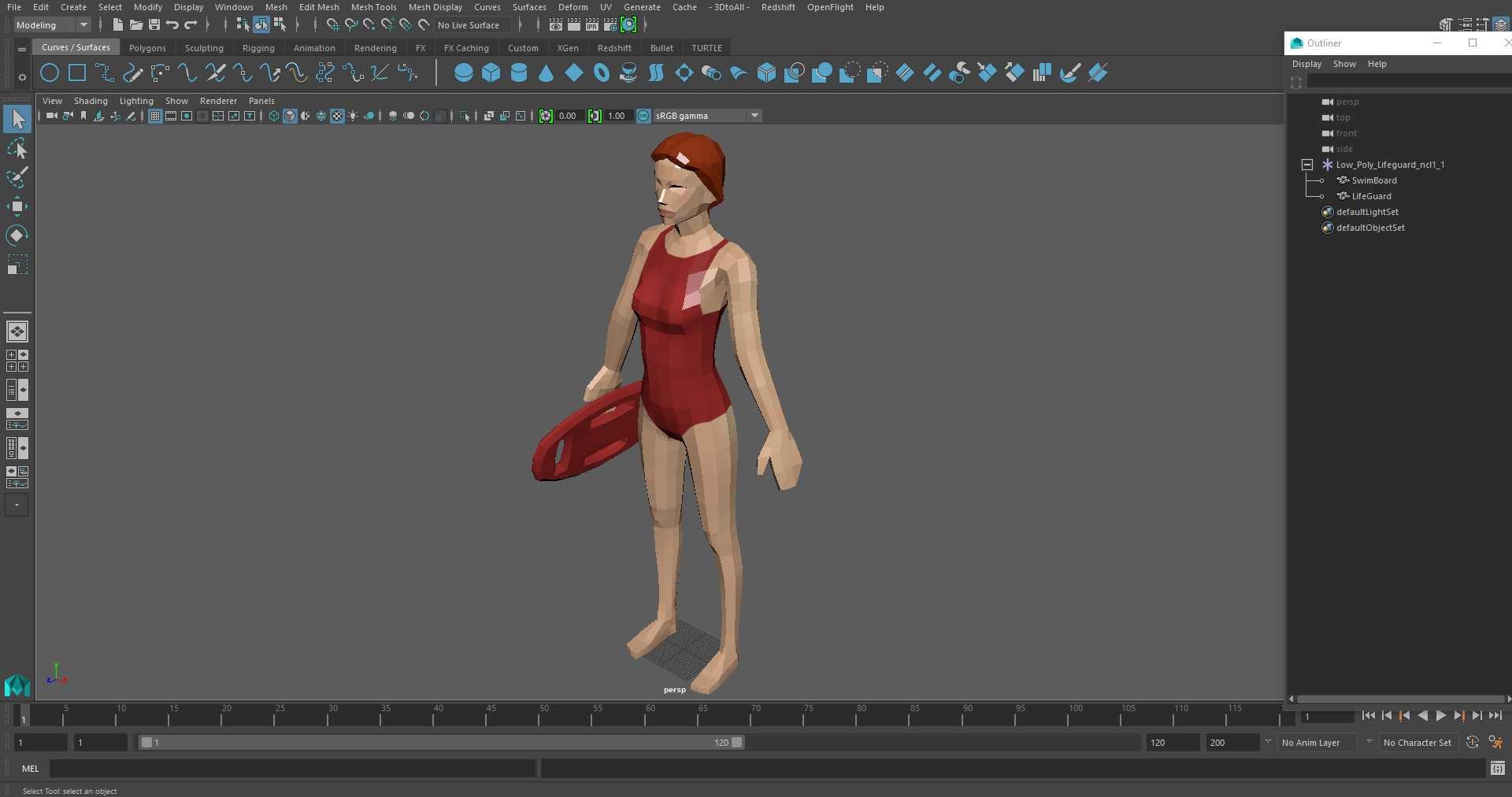This screenshot has height=797, width=1512.
Task: Open the Modeling menu set dropdown
Action: [52, 25]
